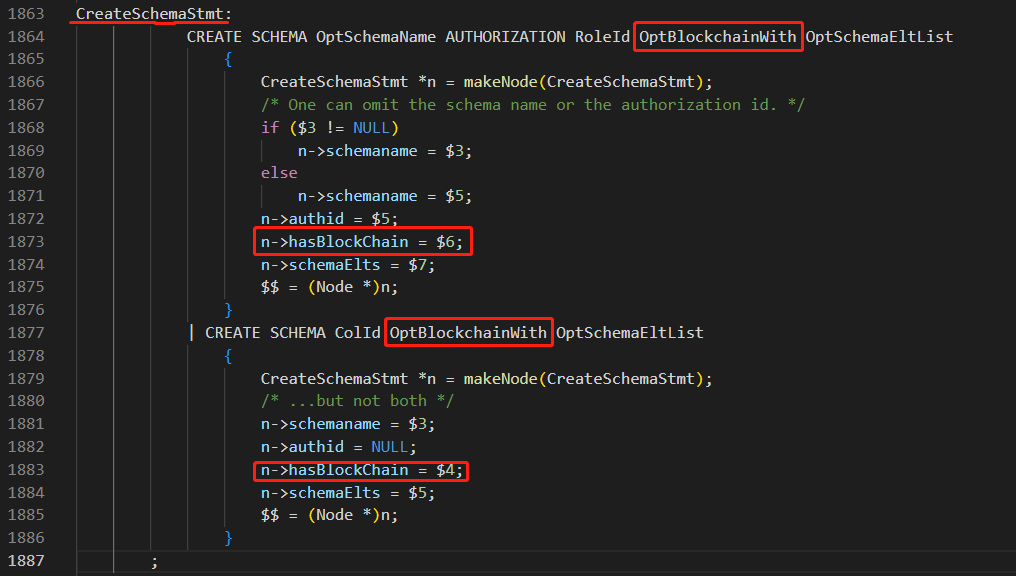Click line number 1877 in the gutter
The height and width of the screenshot is (576, 1016).
26,332
